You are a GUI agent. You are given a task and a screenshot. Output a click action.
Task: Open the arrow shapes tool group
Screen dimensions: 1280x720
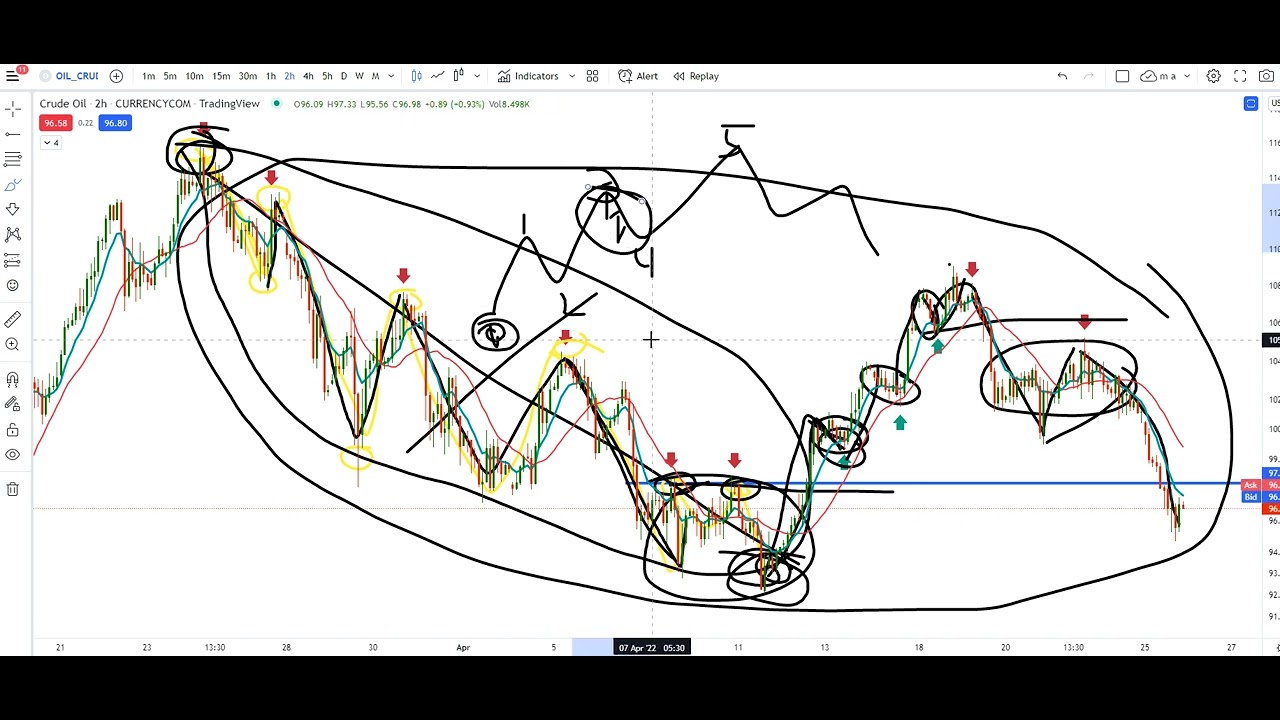point(12,209)
